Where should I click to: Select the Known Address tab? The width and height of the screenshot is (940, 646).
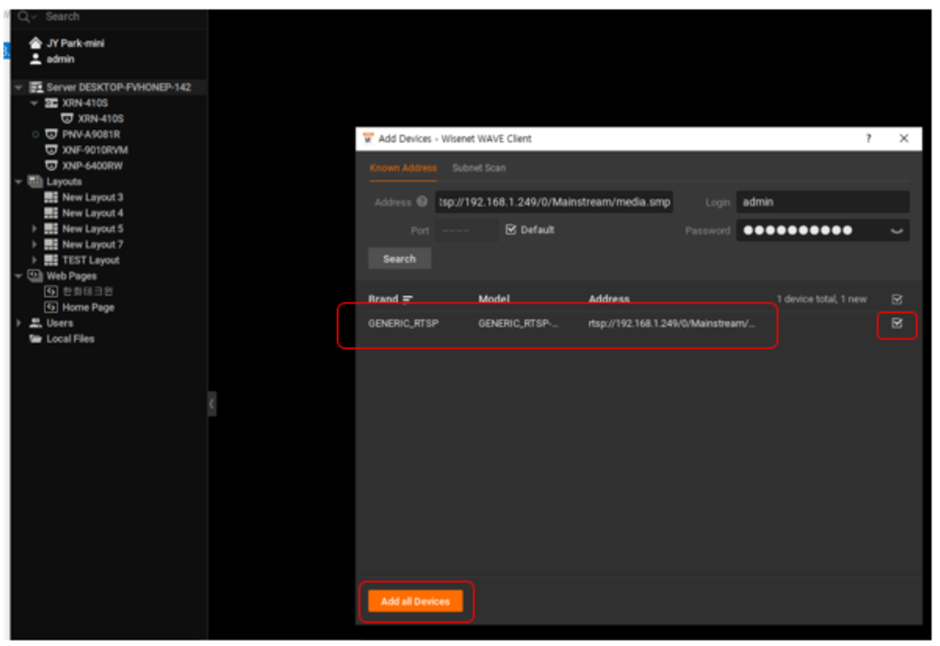tap(403, 168)
